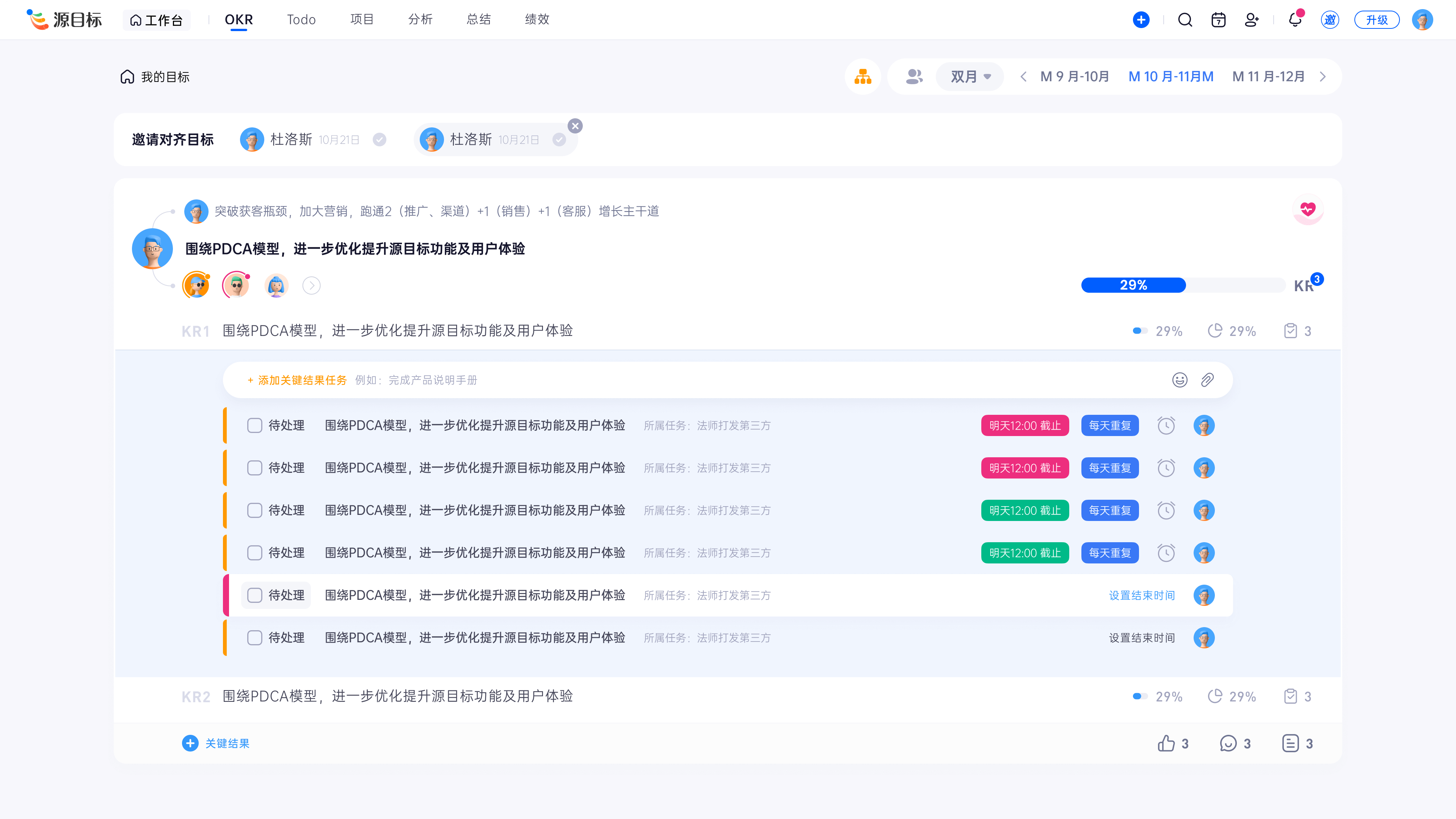
Task: Open the 双月 period dropdown
Action: [970, 76]
